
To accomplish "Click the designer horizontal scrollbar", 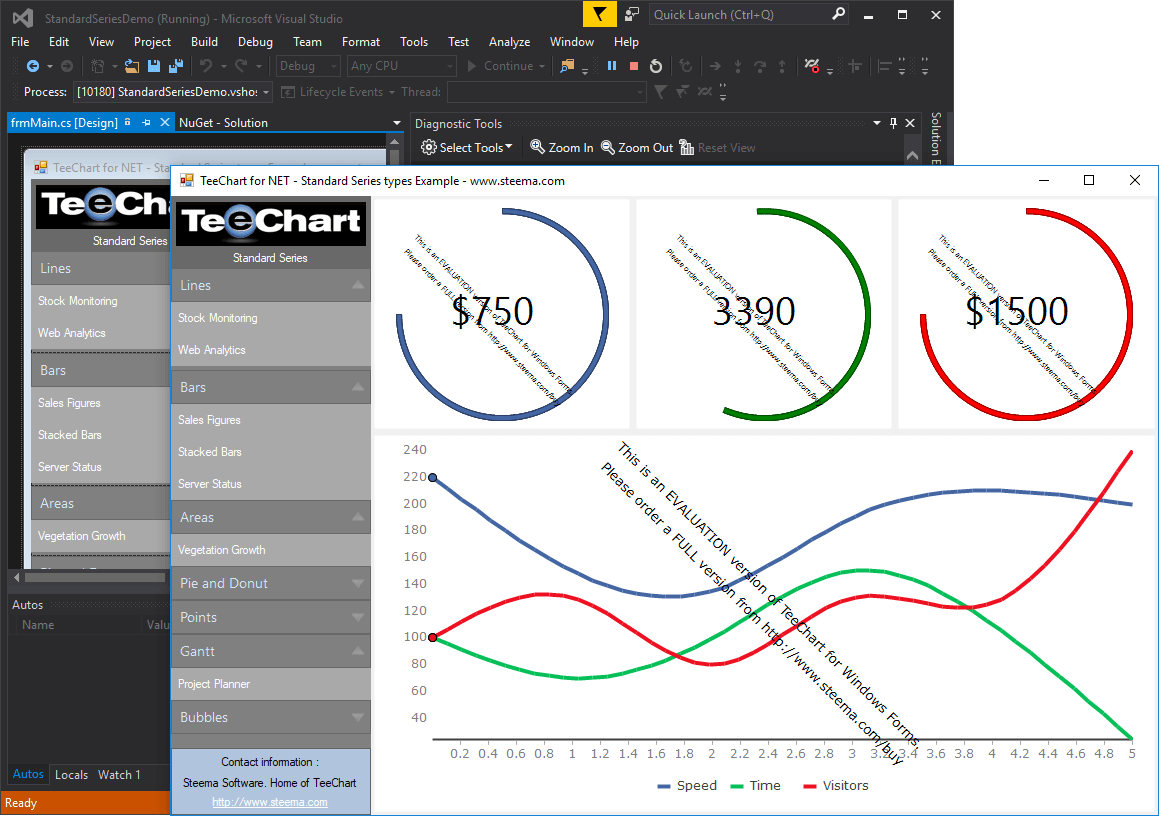I will pos(95,577).
